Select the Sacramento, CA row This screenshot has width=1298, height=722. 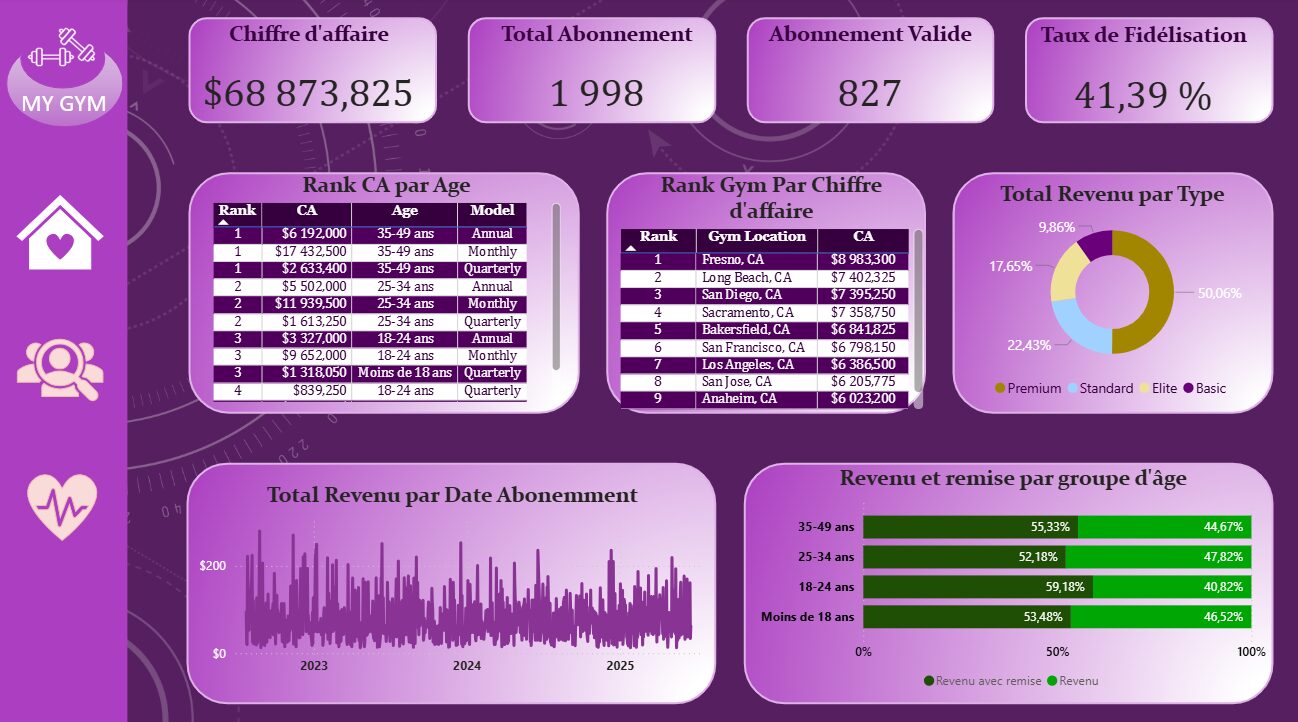pyautogui.click(x=765, y=312)
